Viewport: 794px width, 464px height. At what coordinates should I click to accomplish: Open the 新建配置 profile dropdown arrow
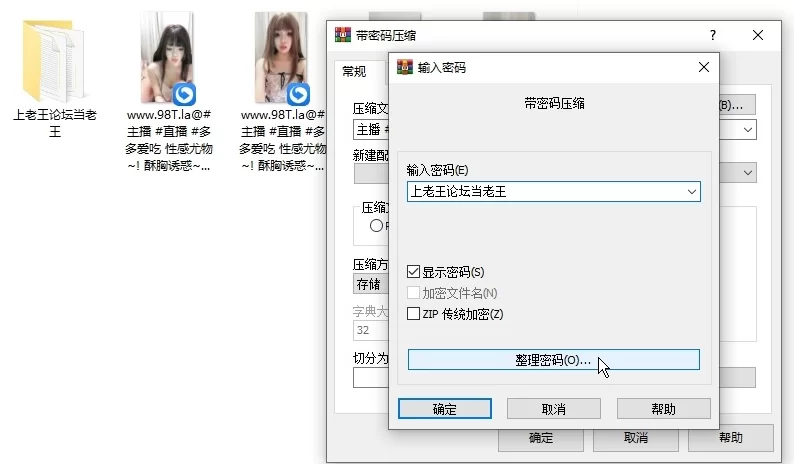pyautogui.click(x=747, y=173)
